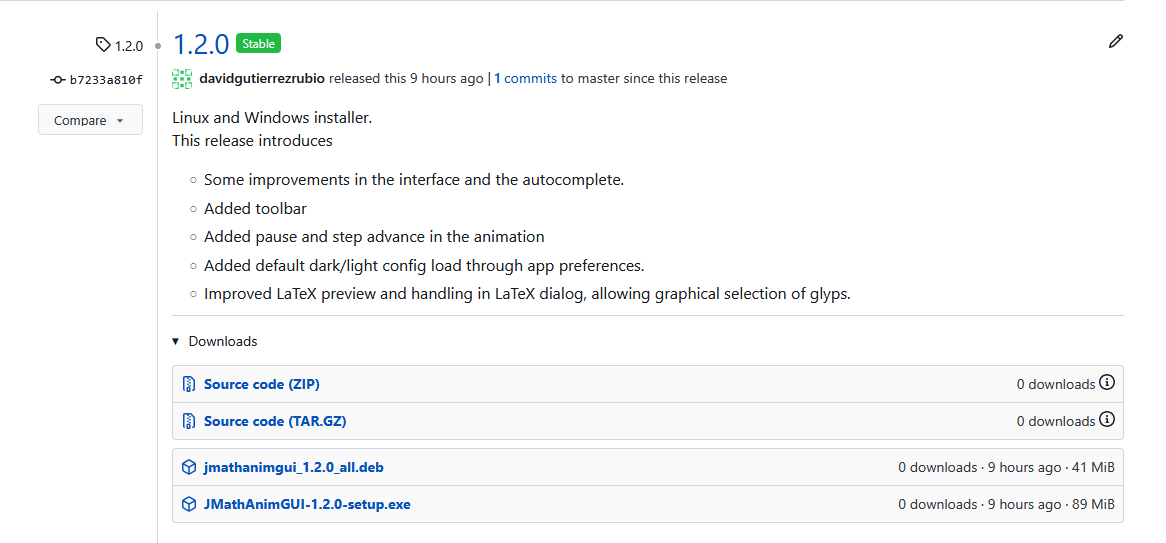Open the Compare dropdown
This screenshot has height=543, width=1166.
click(90, 120)
